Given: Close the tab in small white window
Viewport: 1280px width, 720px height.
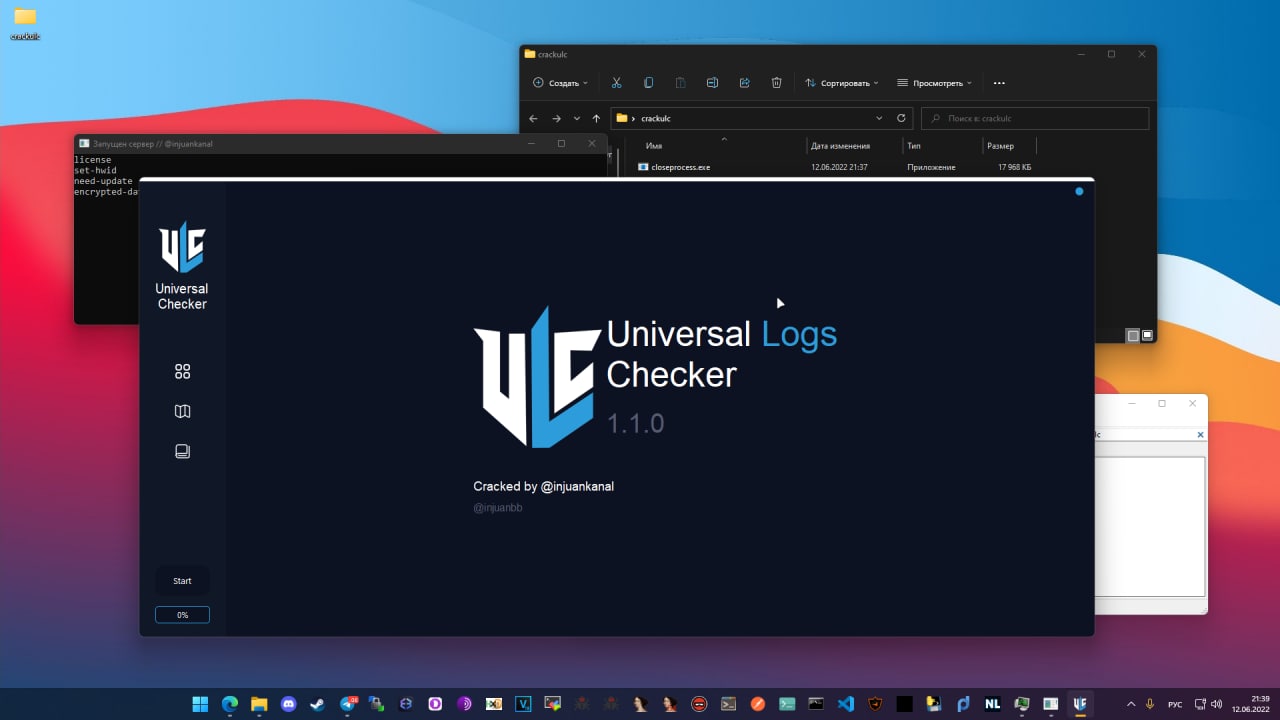Looking at the screenshot, I should tap(1200, 435).
